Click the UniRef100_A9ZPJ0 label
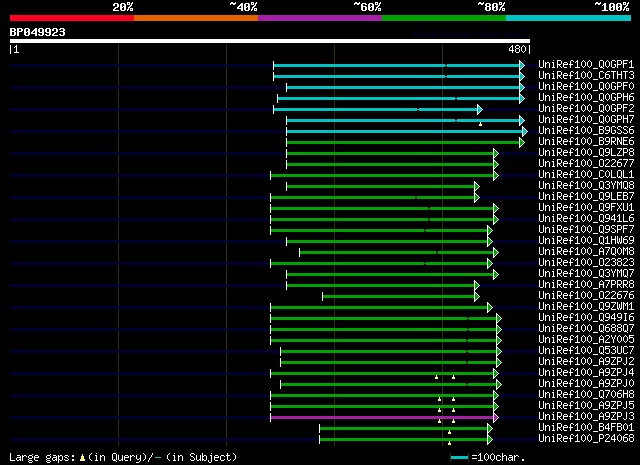The width and height of the screenshot is (640, 465). click(x=586, y=384)
